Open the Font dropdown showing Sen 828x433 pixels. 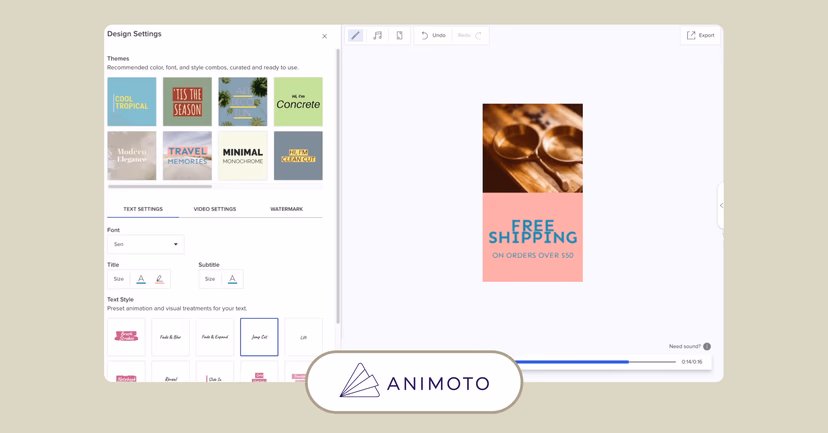tap(146, 244)
